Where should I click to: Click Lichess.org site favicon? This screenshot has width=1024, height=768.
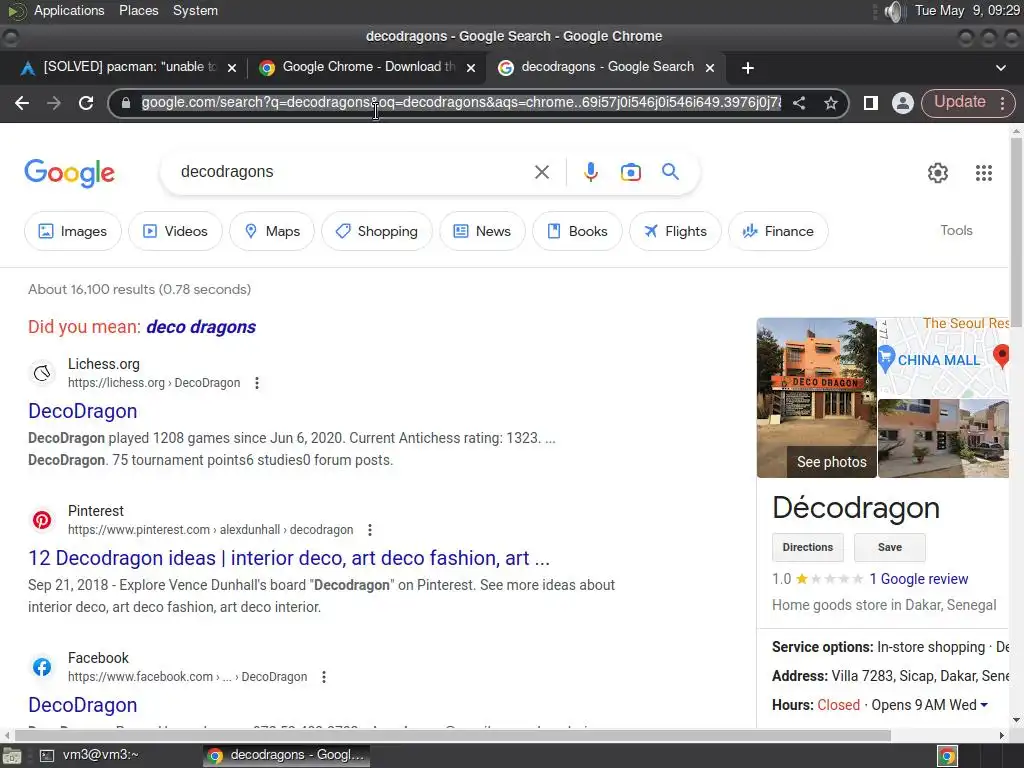(x=42, y=372)
